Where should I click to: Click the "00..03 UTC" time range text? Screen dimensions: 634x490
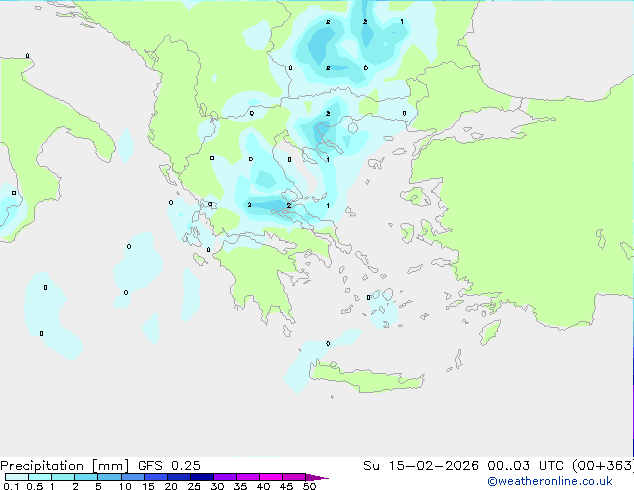click(x=527, y=466)
